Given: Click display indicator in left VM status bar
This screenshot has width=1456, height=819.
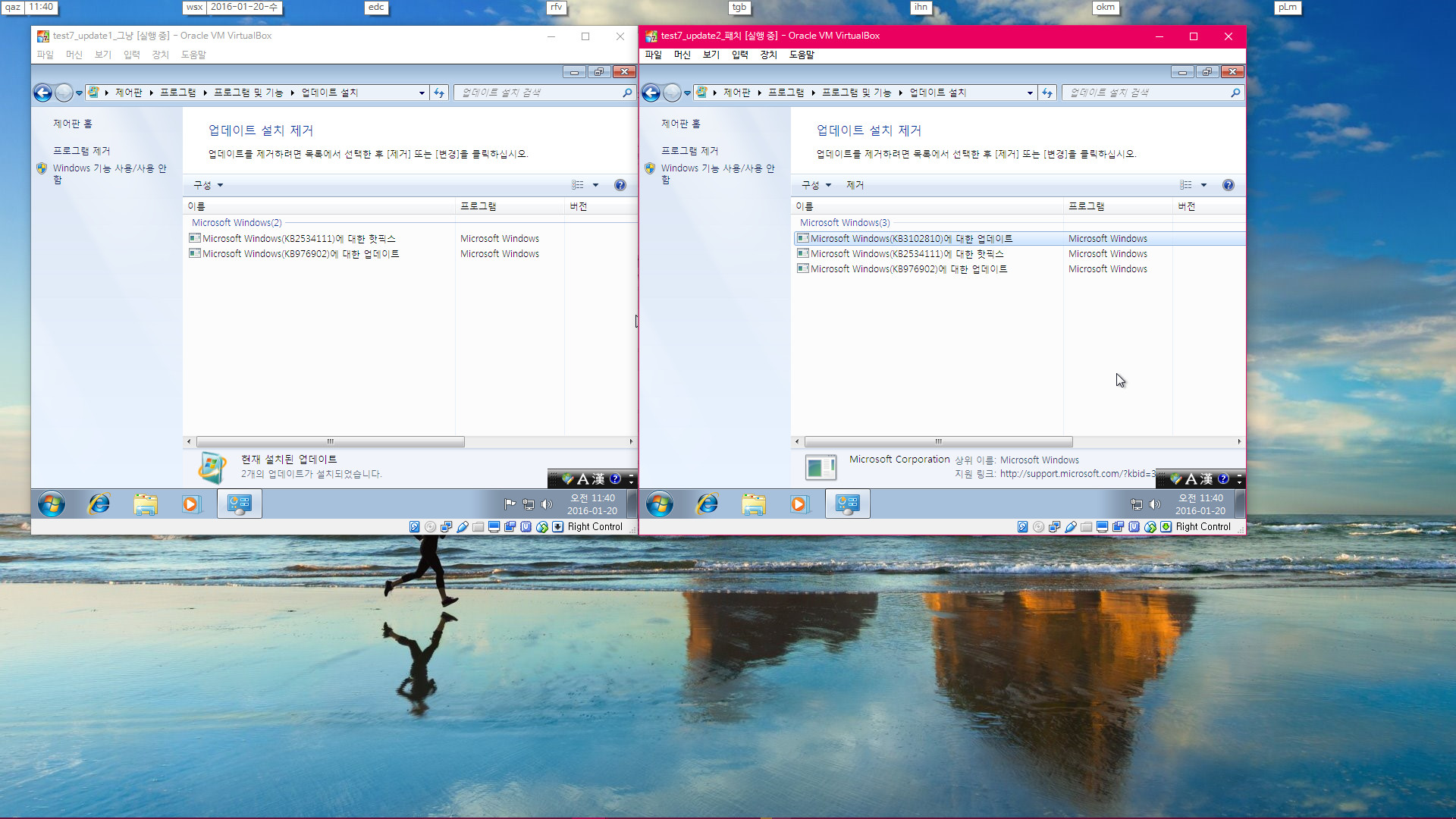Looking at the screenshot, I should [x=494, y=527].
